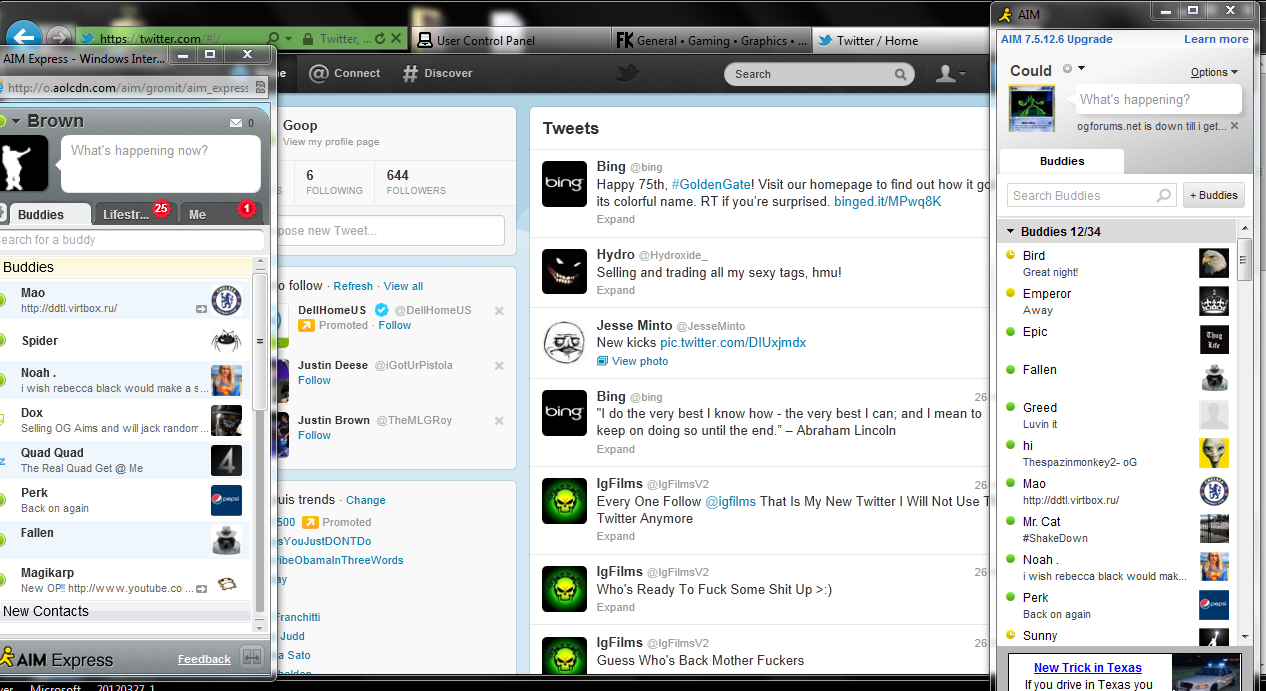Click What's happening now box in AIM Express

[x=163, y=164]
